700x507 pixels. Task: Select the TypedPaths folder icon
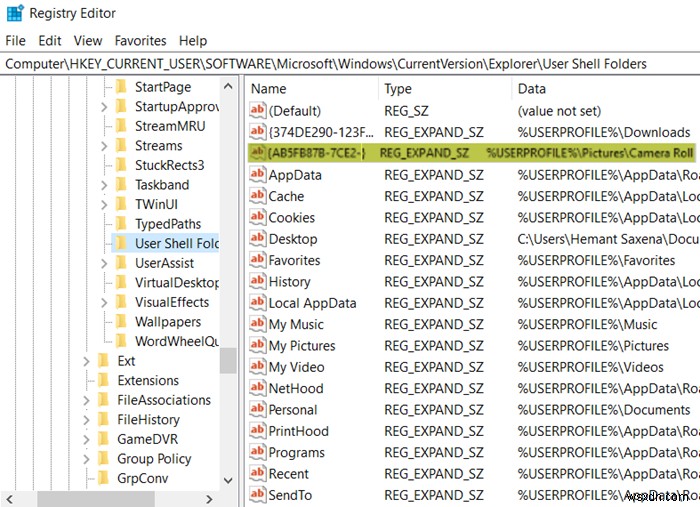pos(121,223)
